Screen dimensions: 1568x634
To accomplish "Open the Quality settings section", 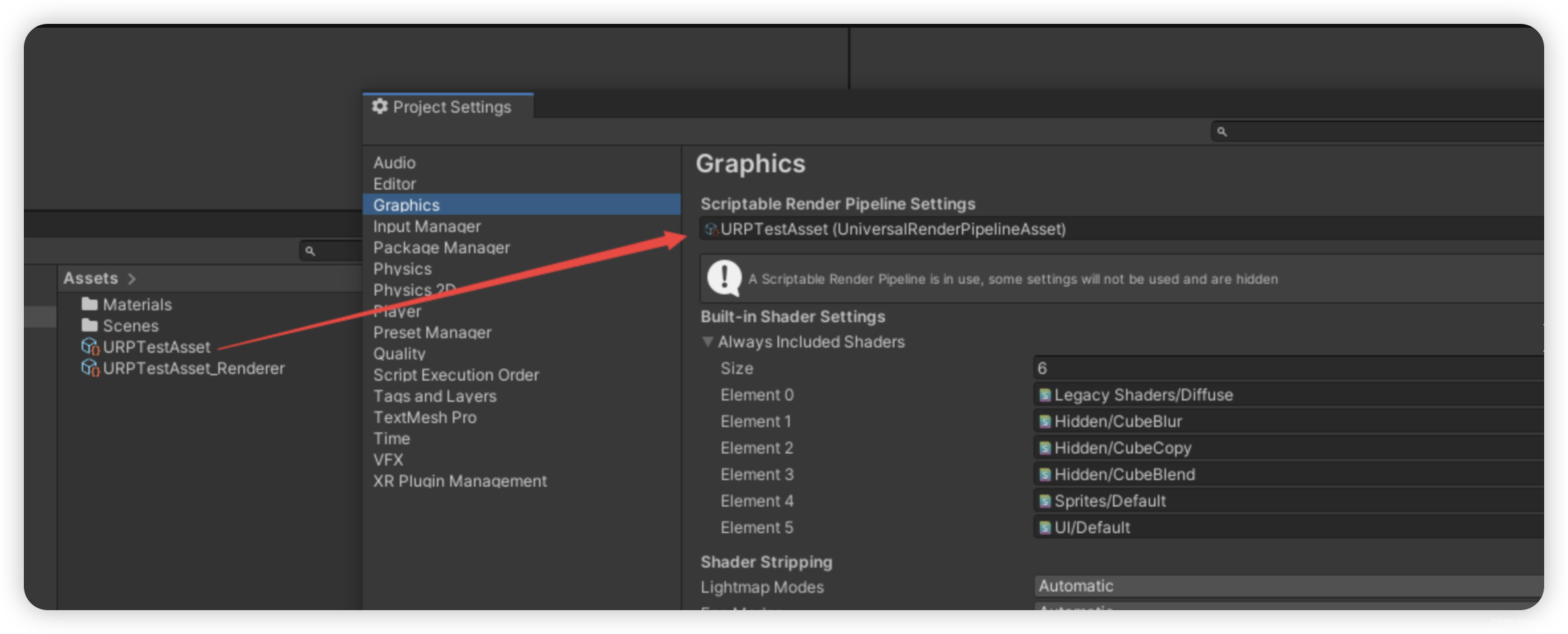I will coord(400,353).
